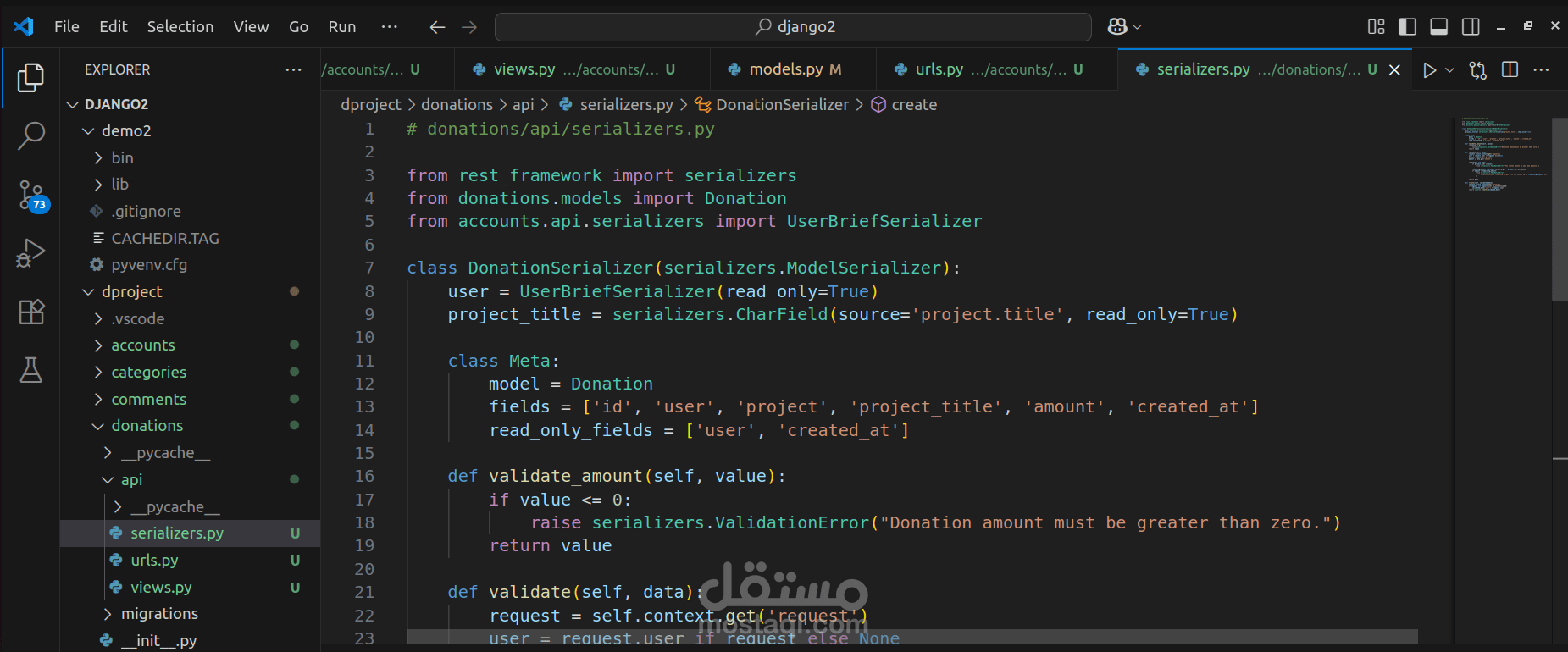Click the code minimap overview
Image resolution: width=1568 pixels, height=652 pixels.
pos(1504,154)
